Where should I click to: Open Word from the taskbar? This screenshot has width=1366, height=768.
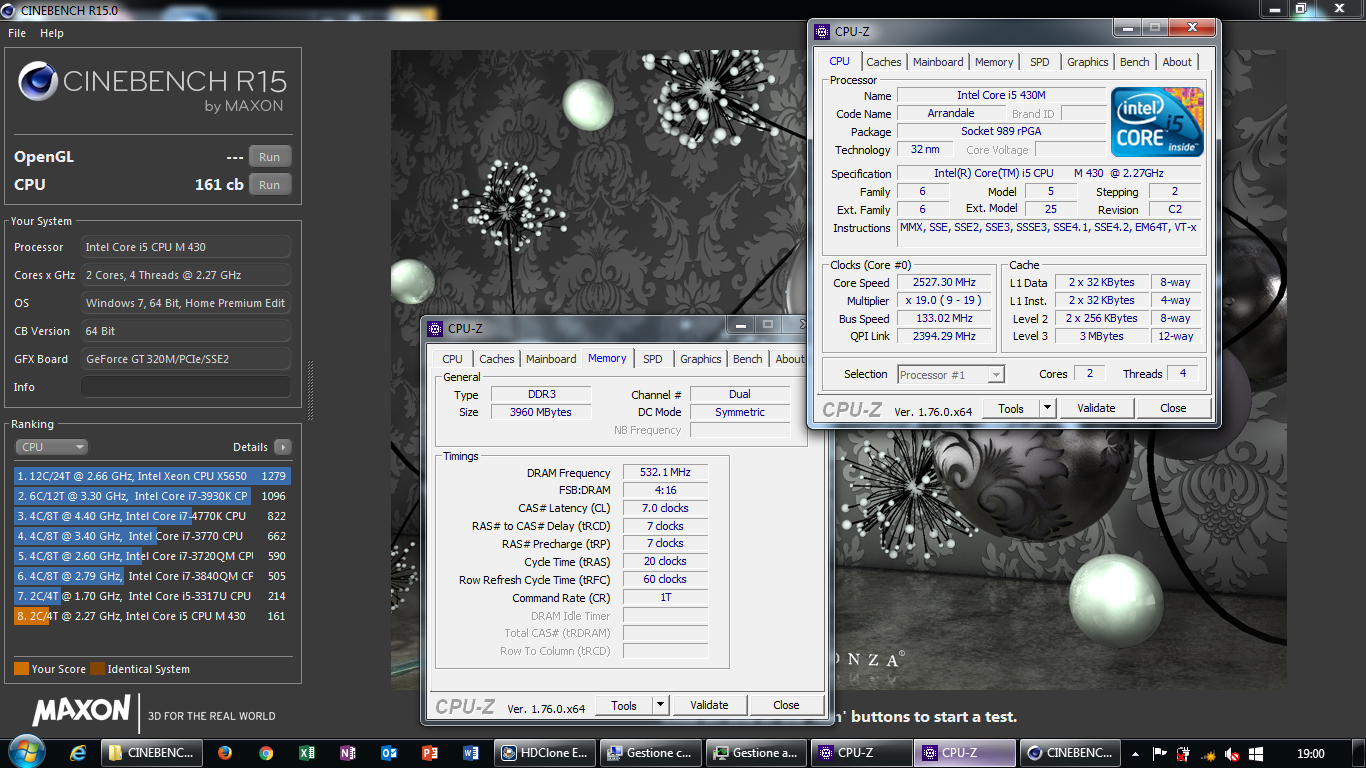[471, 753]
